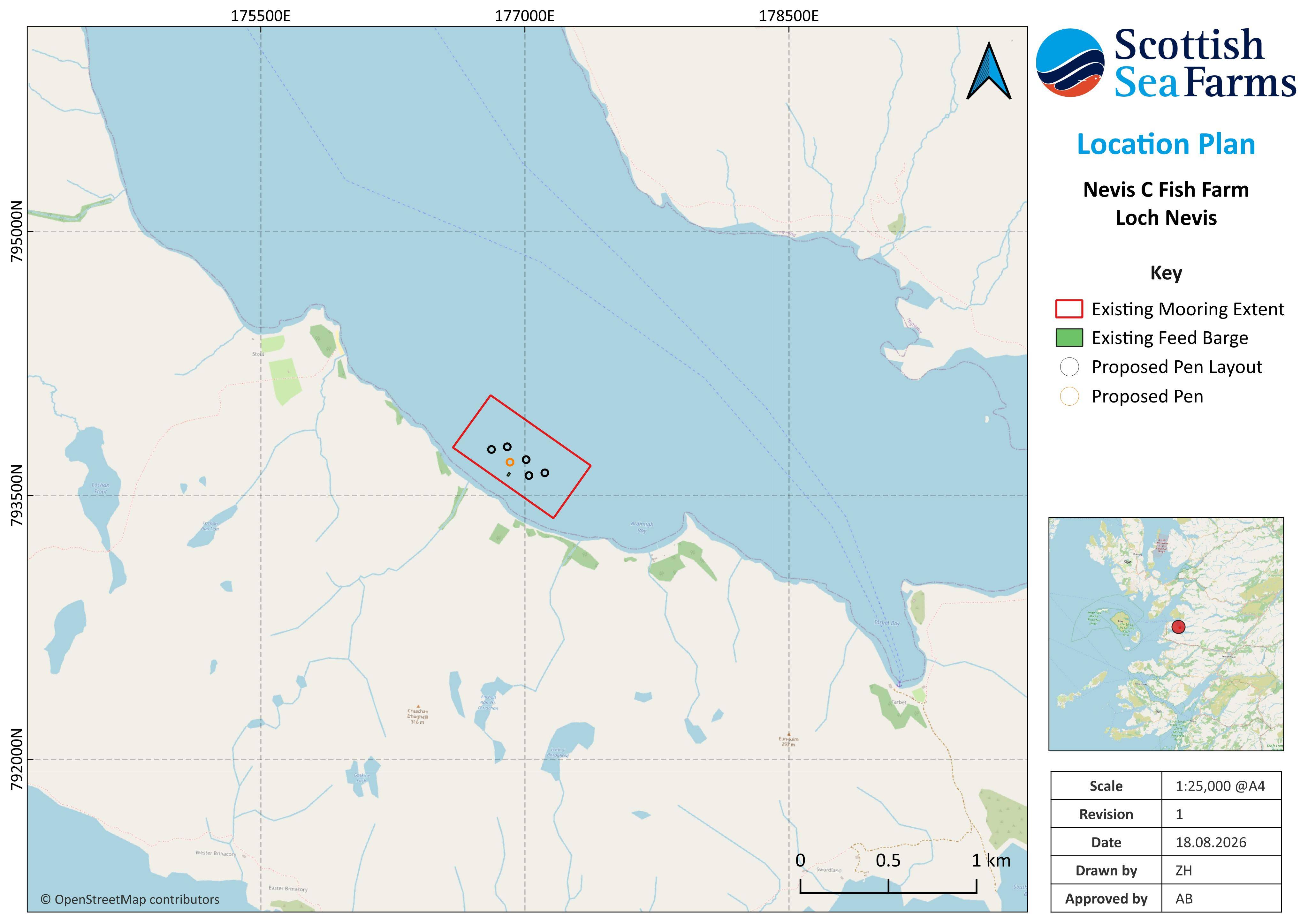Image resolution: width=1308 pixels, height=924 pixels.
Task: Click the Existing Feed Barge legend text
Action: pyautogui.click(x=1169, y=338)
